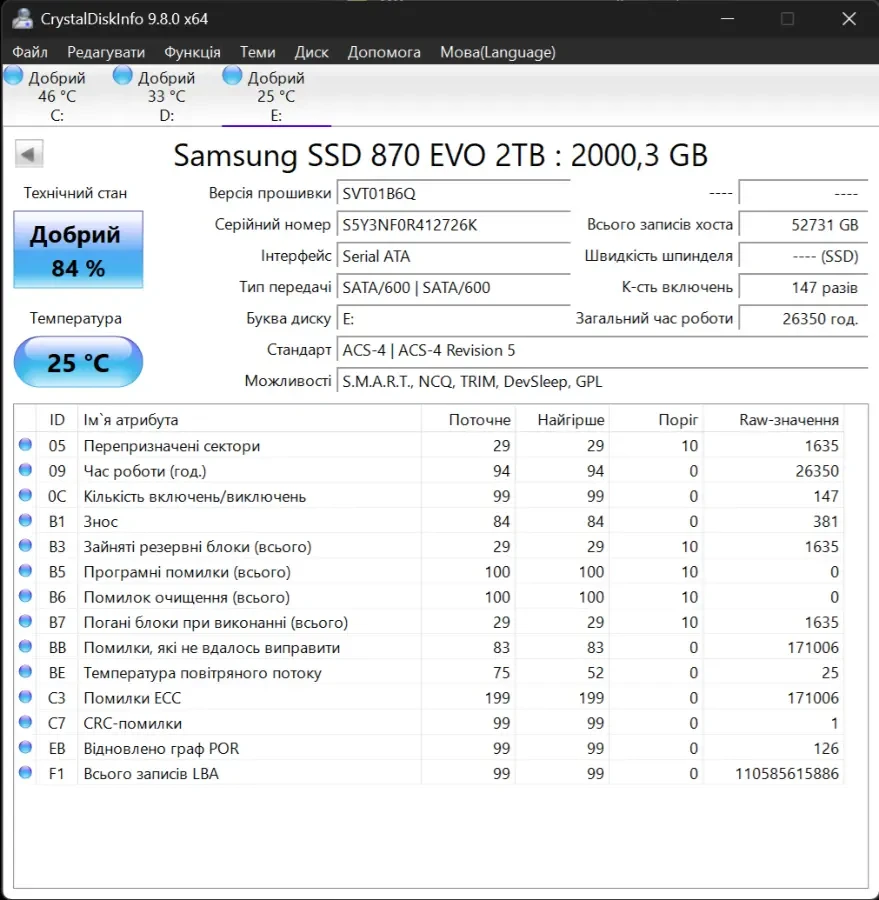
Task: Click the Raw-значення column header
Action: click(773, 420)
